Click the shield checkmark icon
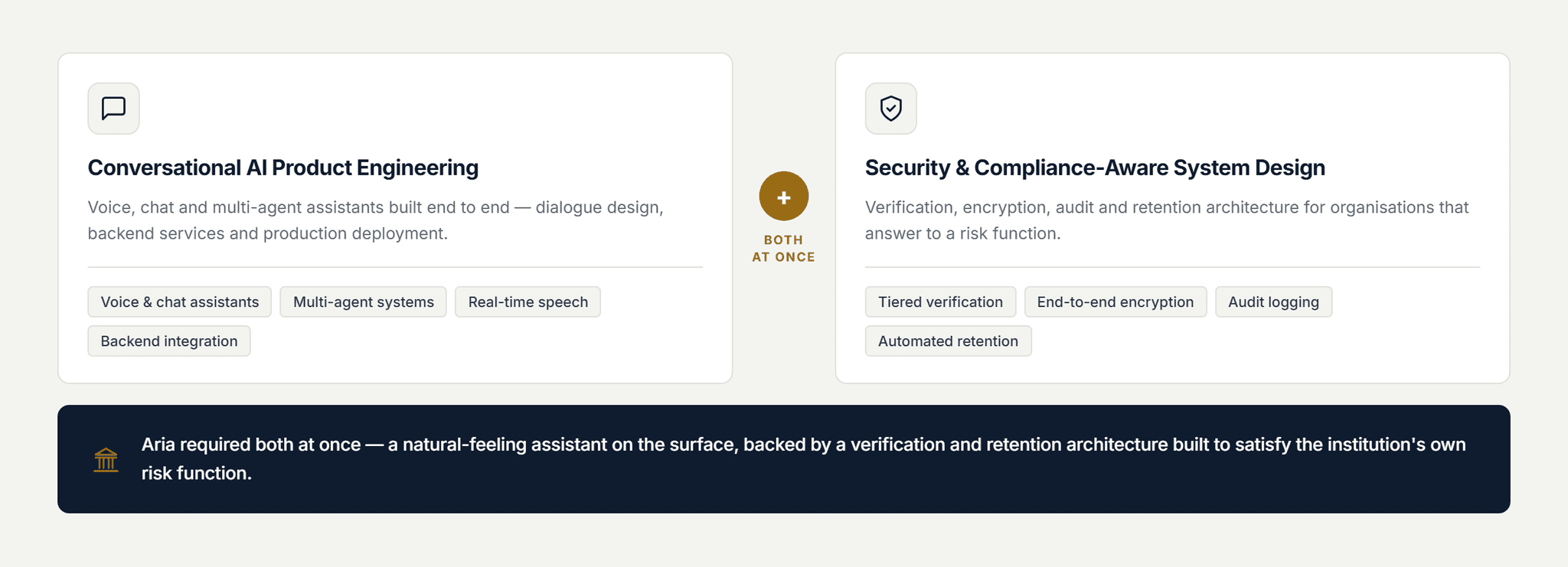This screenshot has width=1568, height=567. (890, 109)
